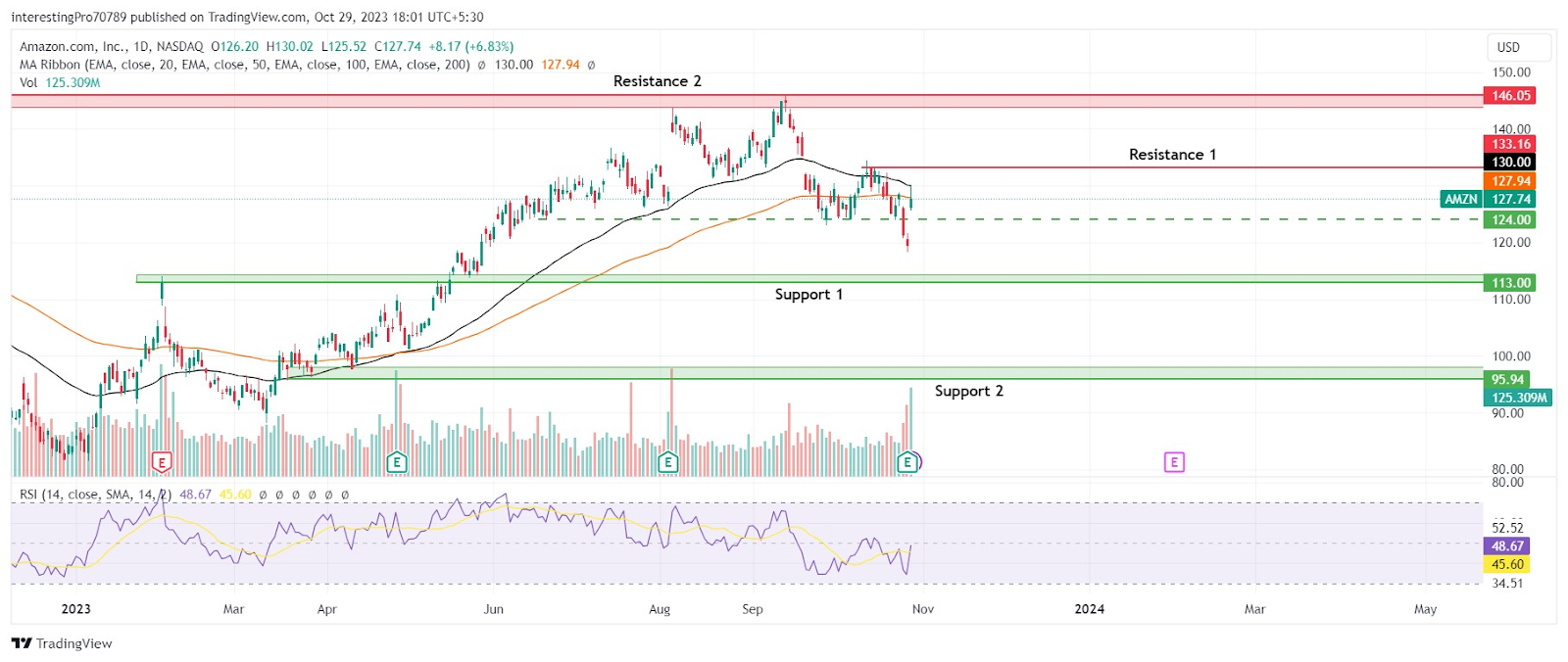Click the 140.00 price axis value
Screen dimensions: 1568x662
pyautogui.click(x=1511, y=128)
